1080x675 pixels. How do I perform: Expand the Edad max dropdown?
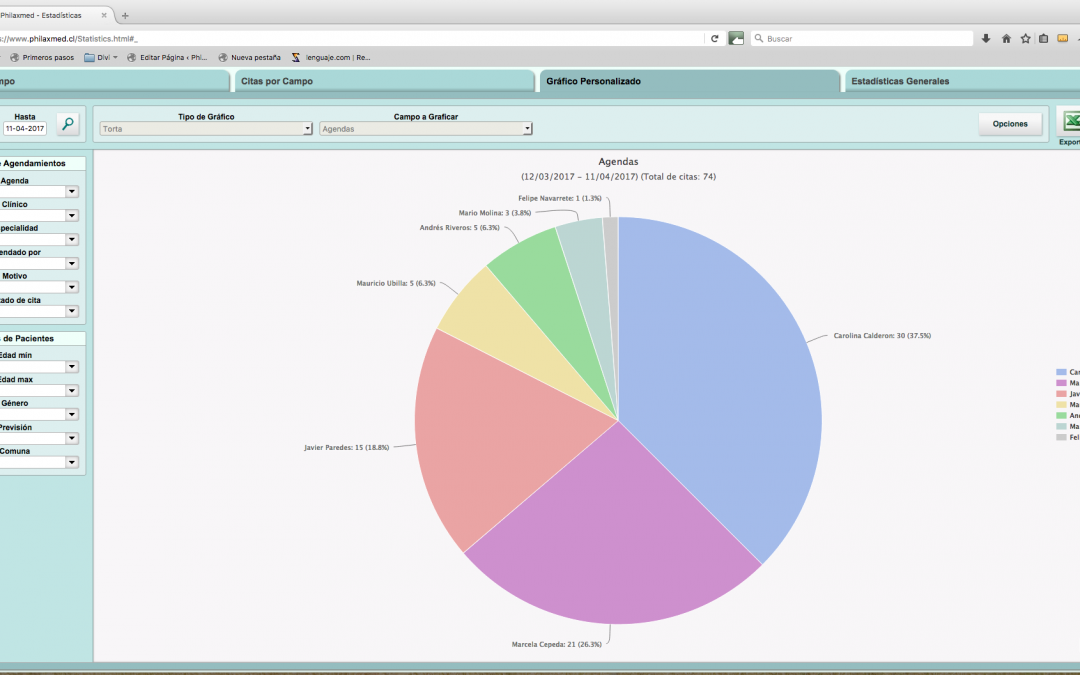[72, 391]
